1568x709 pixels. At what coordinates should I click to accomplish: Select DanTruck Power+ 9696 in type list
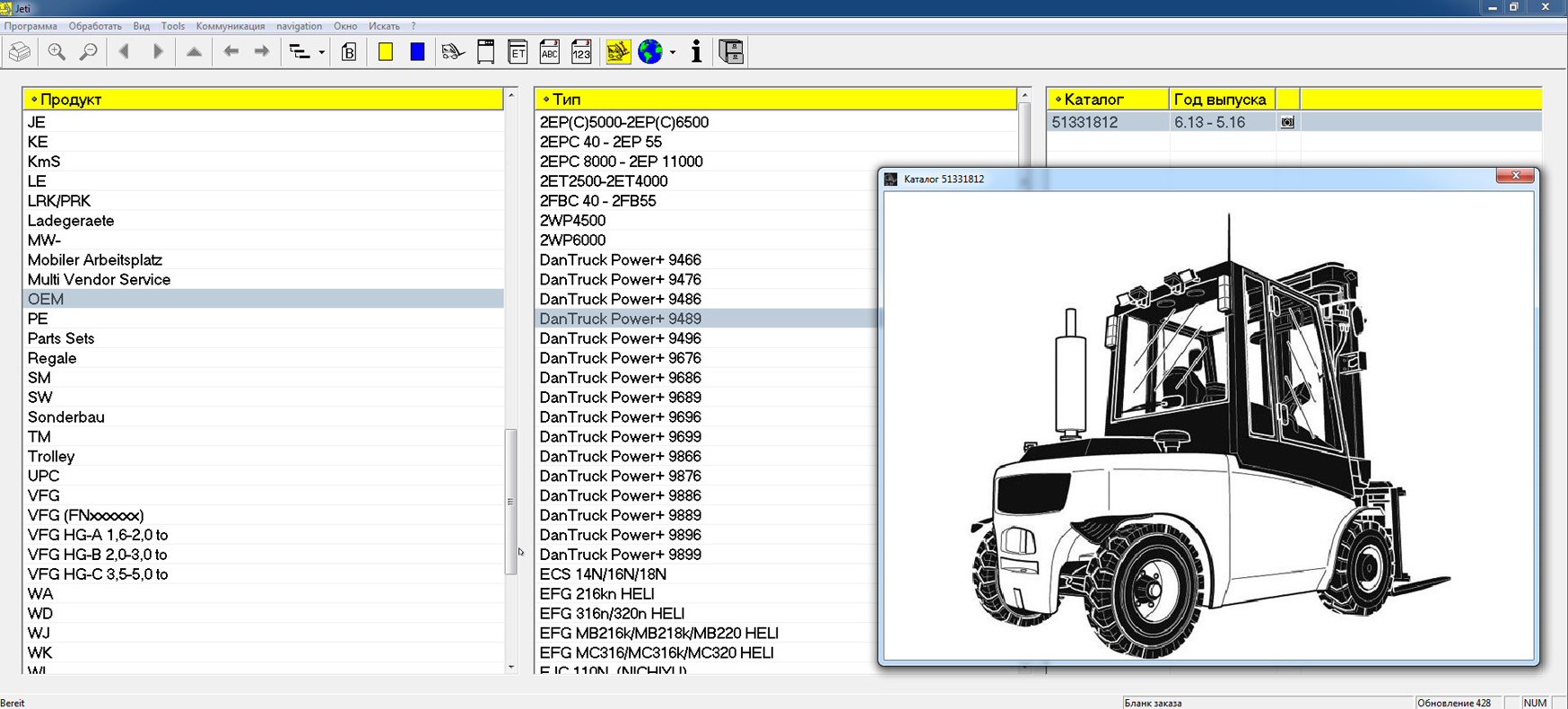coord(620,417)
